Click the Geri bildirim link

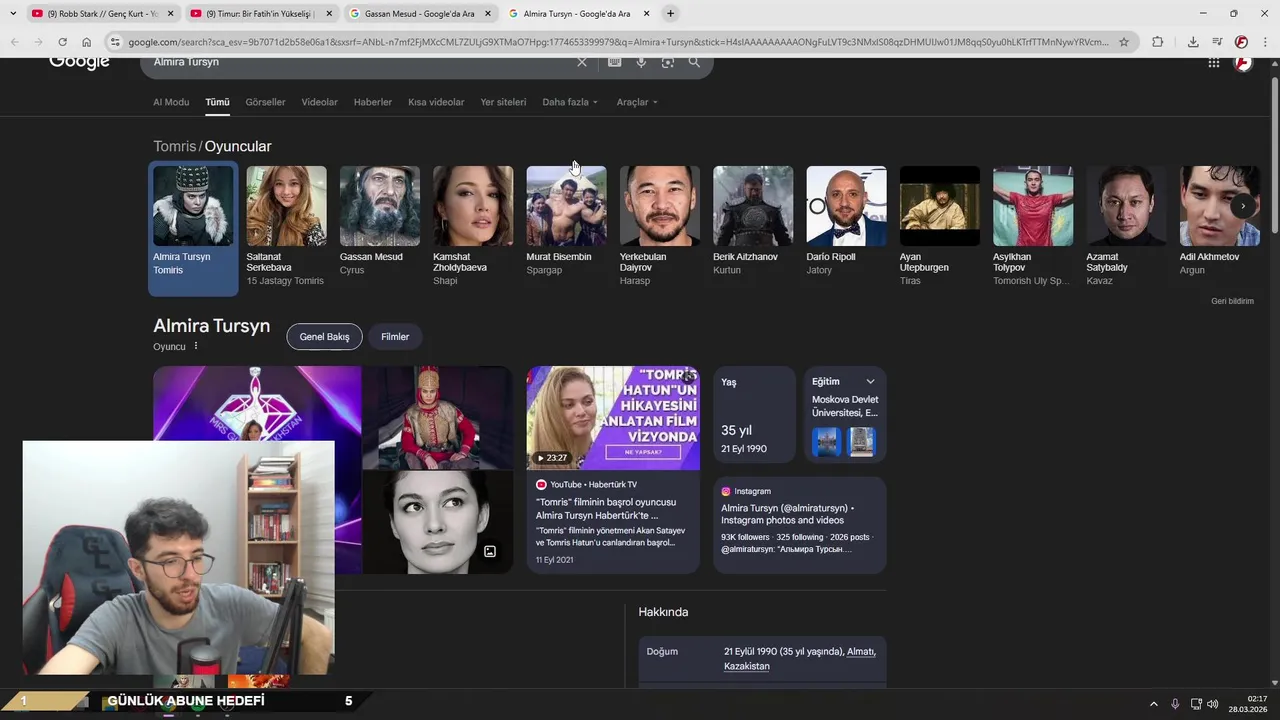1232,301
